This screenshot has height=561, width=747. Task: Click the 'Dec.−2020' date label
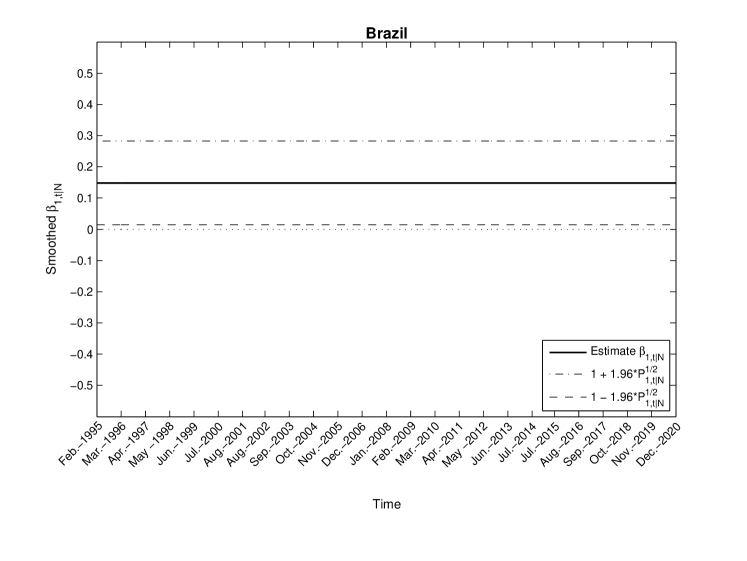658,444
